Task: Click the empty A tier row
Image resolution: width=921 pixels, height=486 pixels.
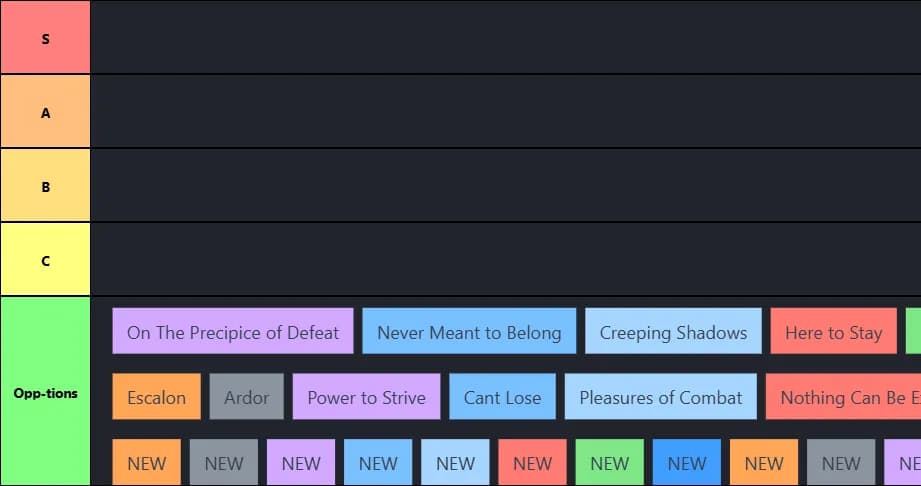Action: pyautogui.click(x=505, y=112)
